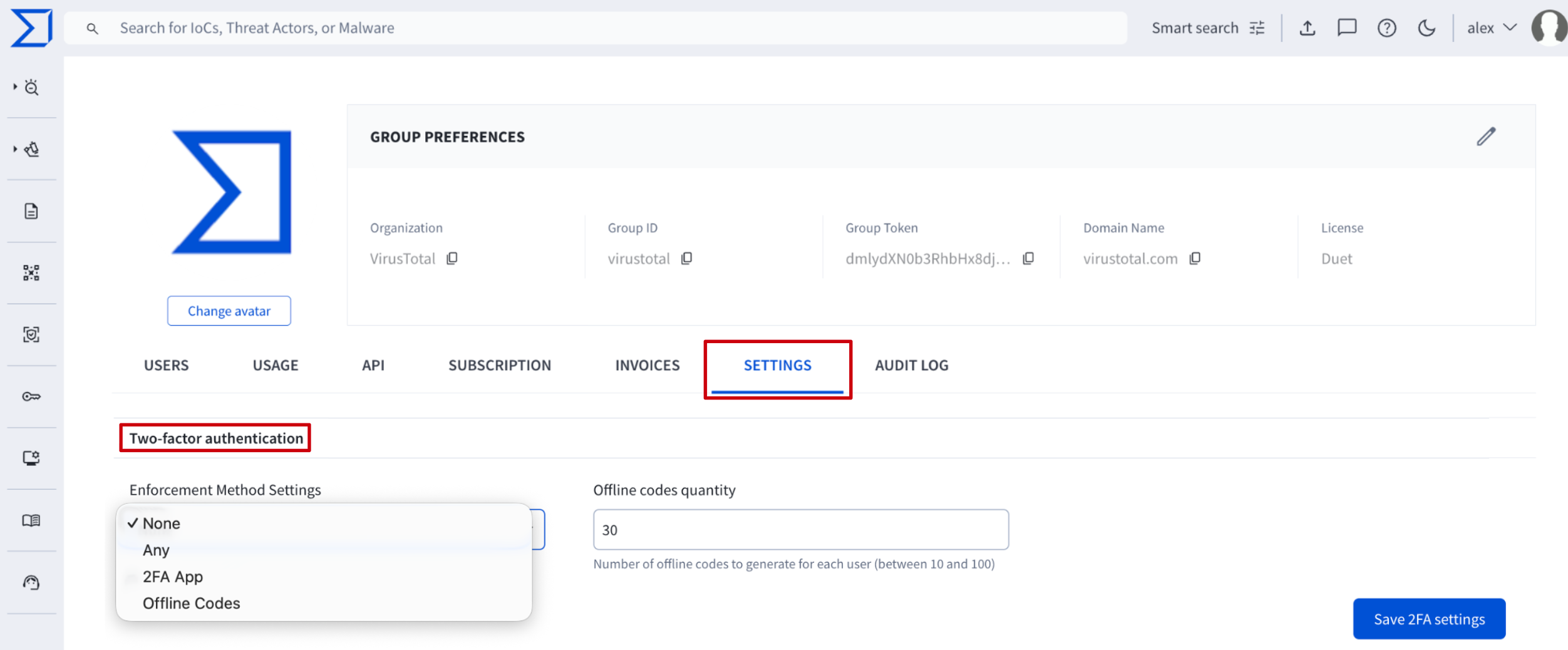
Task: Switch to the USERS tab
Action: pos(166,366)
